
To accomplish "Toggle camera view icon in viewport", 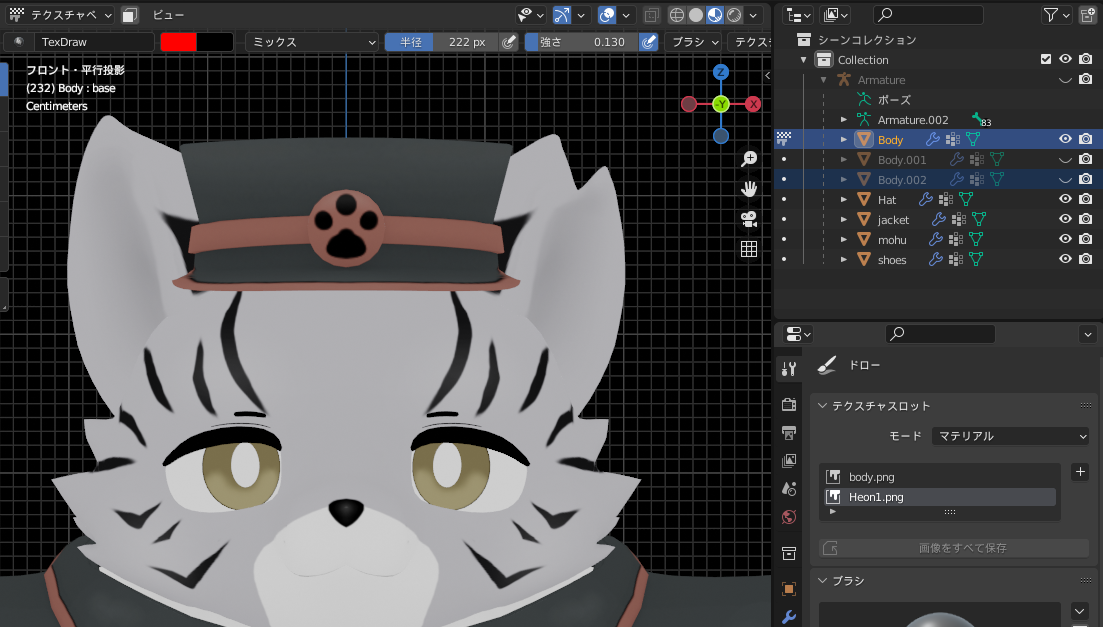I will (749, 219).
